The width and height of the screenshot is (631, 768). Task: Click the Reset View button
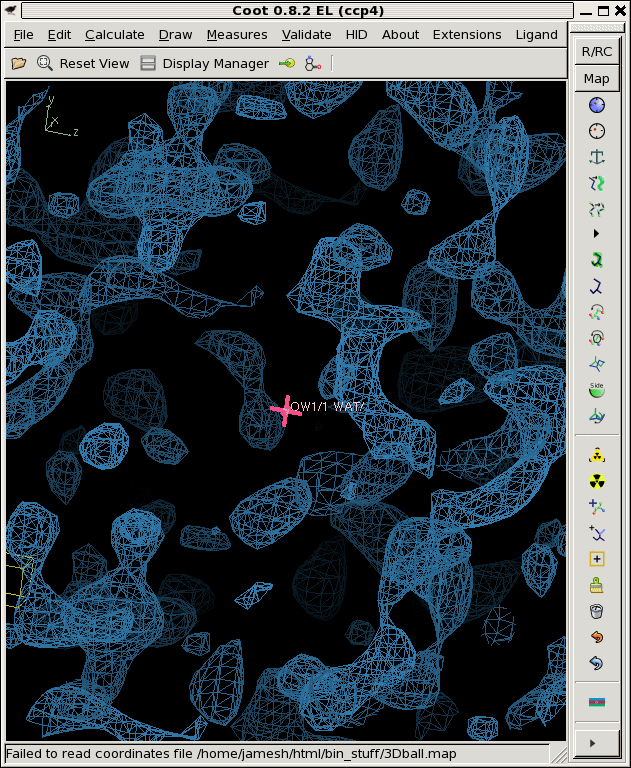(83, 63)
